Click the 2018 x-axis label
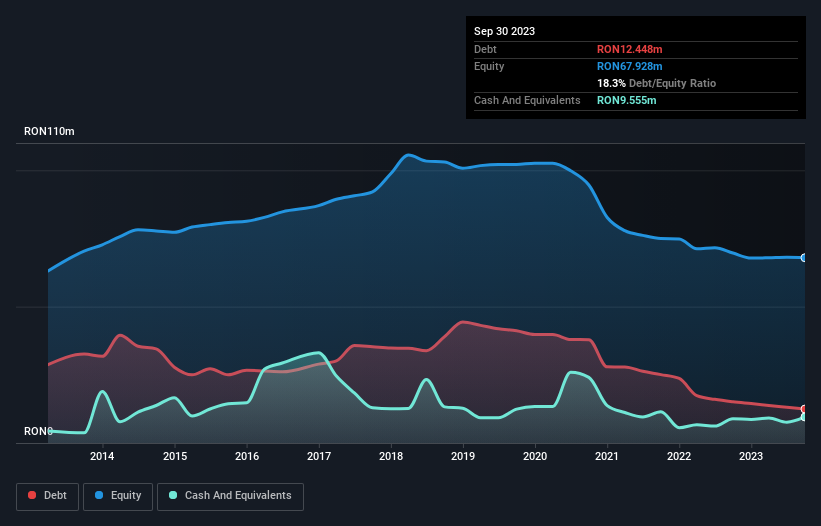The image size is (821, 526). (x=391, y=456)
